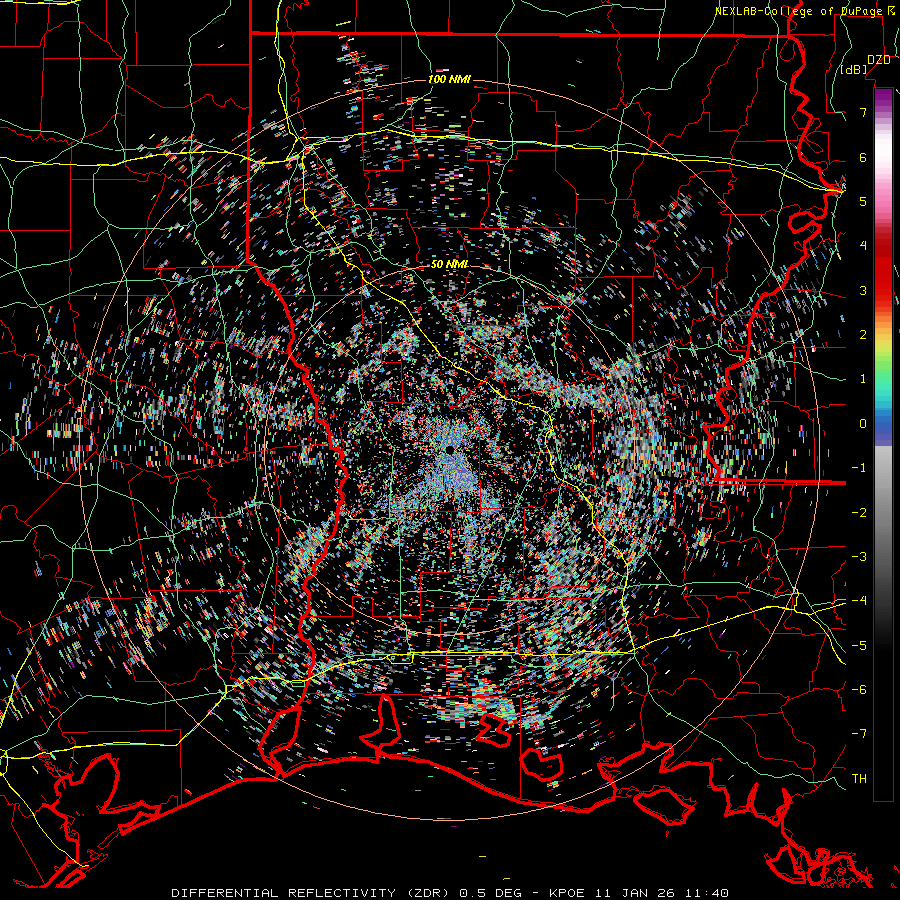Image resolution: width=900 pixels, height=900 pixels.
Task: Click the -1 value on the color scale
Action: pyautogui.click(x=859, y=468)
